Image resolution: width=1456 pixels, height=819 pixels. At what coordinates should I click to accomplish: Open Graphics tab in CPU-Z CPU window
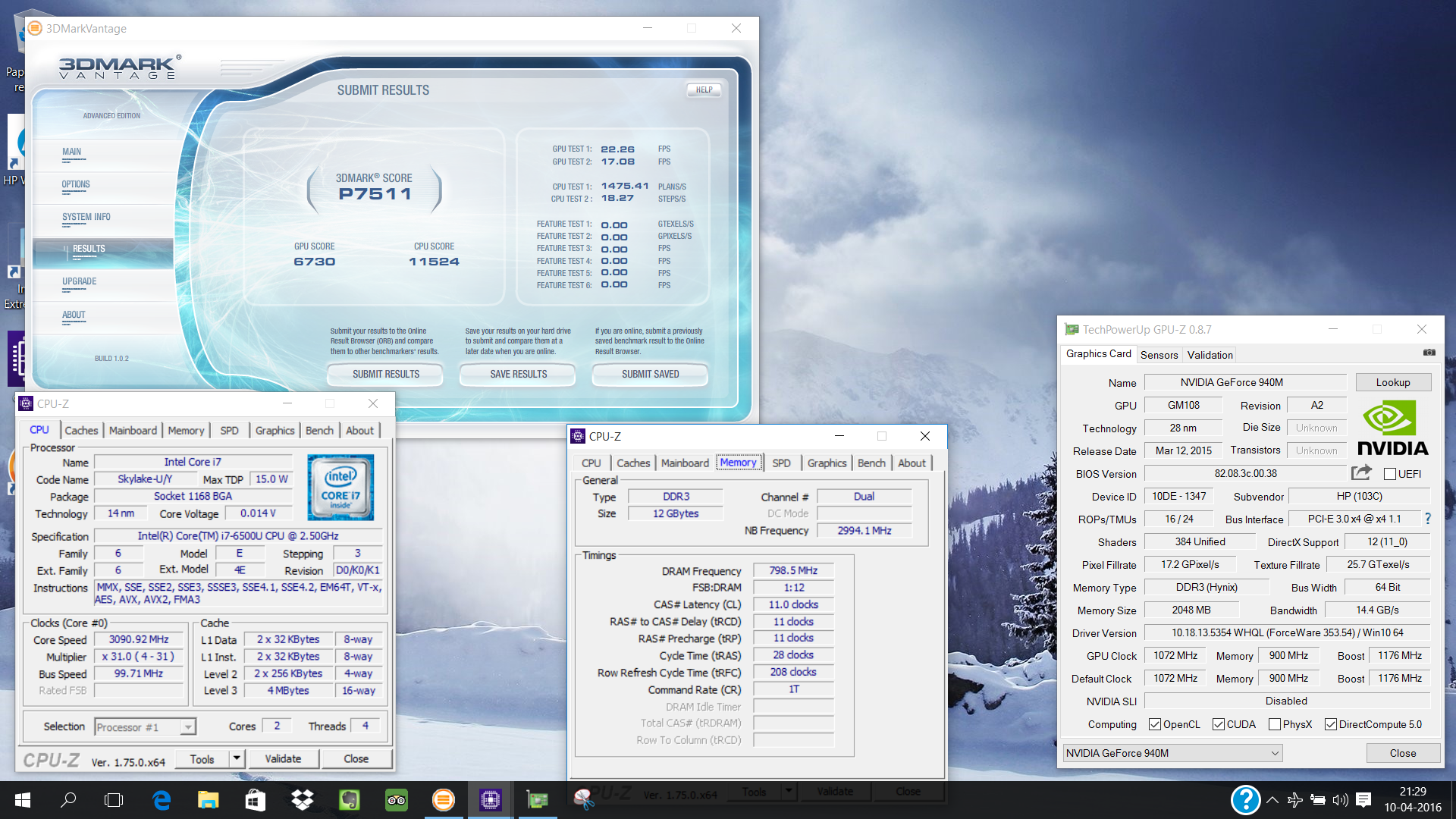275,430
